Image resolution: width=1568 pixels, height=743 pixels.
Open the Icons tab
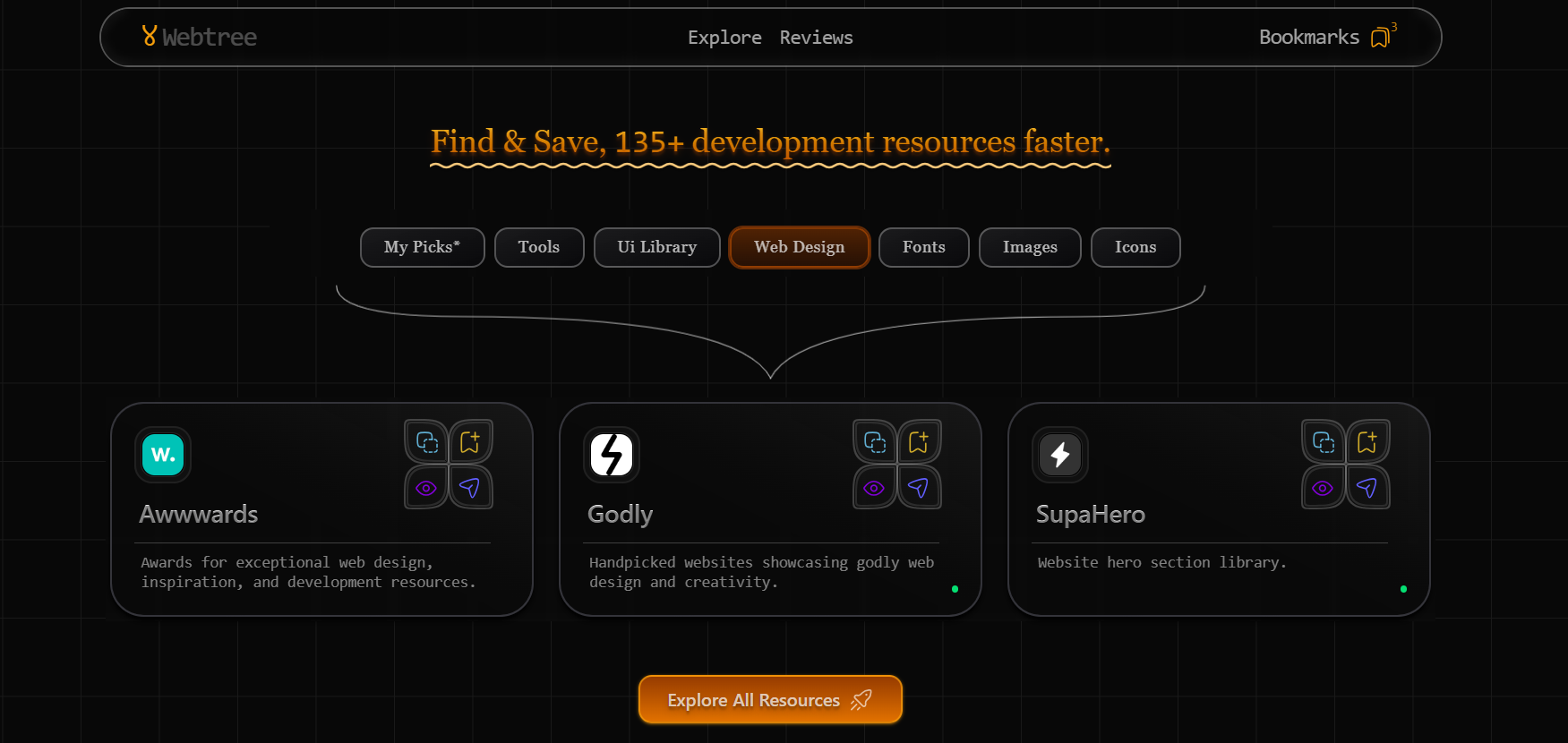click(x=1135, y=247)
